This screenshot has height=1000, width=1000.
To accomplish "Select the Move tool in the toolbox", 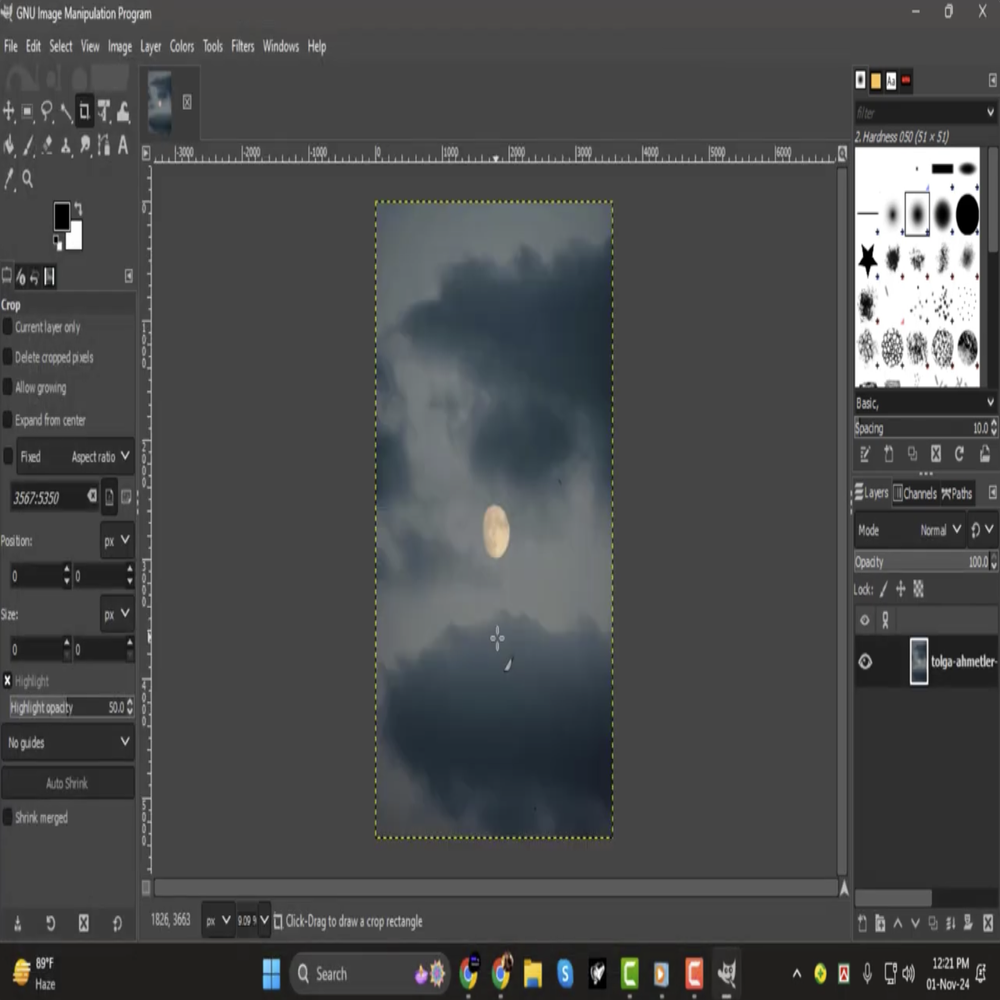I will point(9,112).
